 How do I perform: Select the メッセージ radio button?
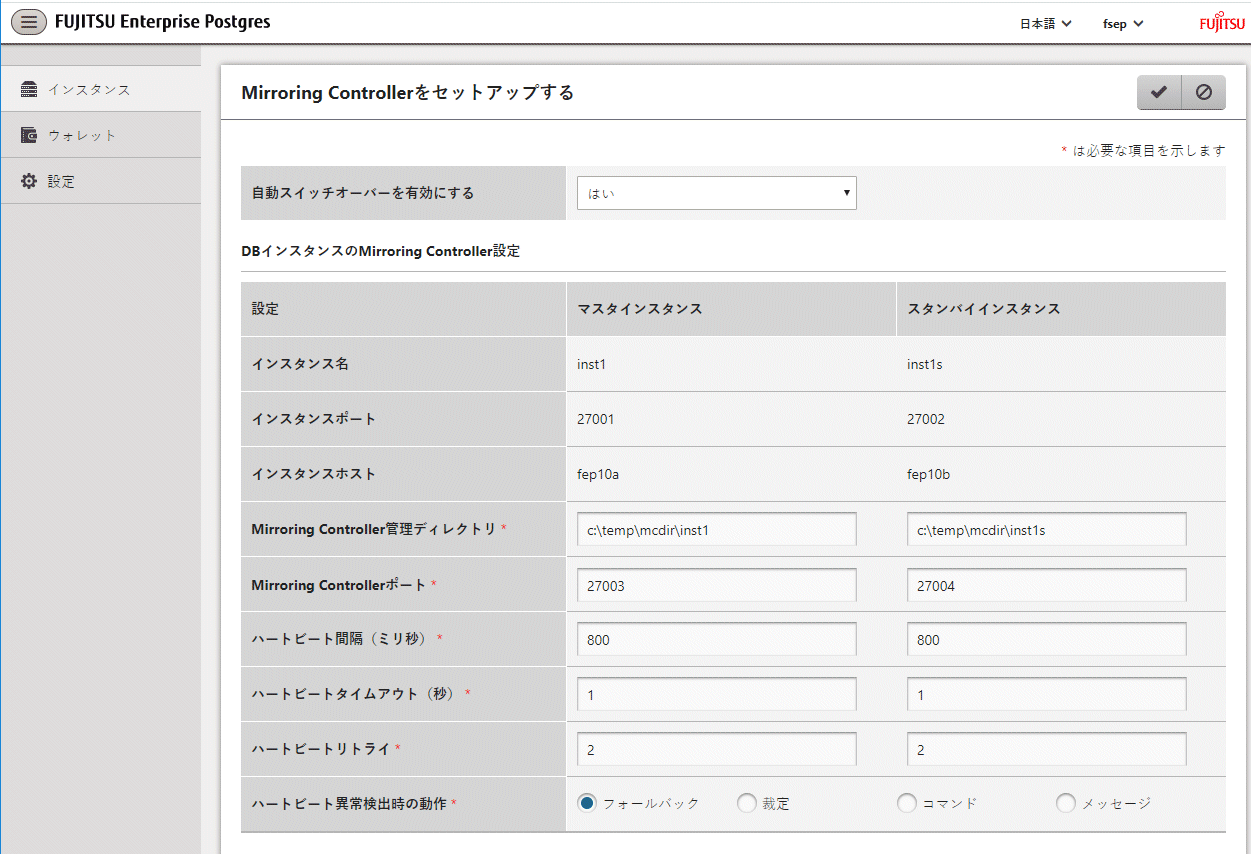tap(1066, 803)
